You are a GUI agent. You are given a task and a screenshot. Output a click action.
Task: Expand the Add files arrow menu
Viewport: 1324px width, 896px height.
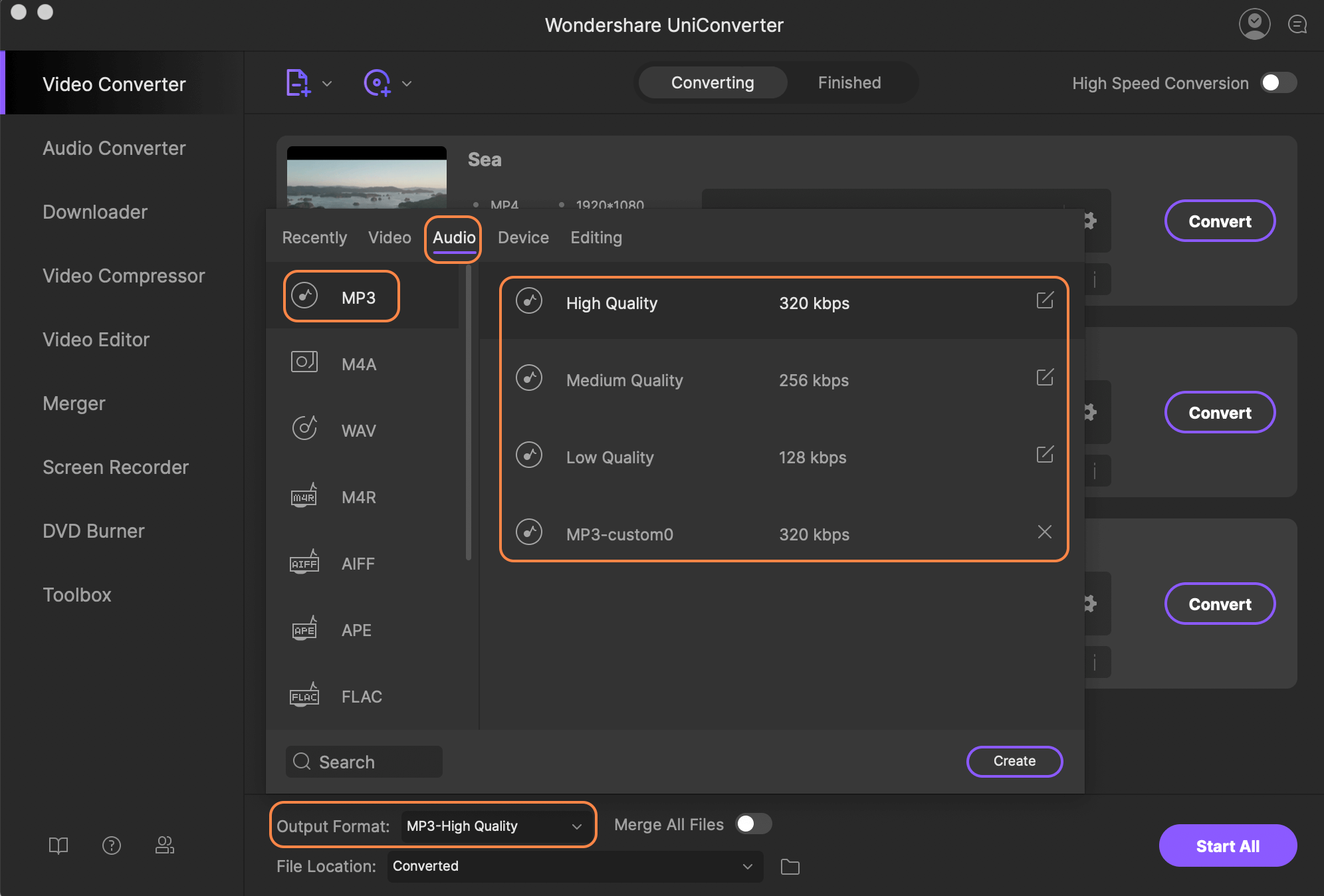click(326, 84)
